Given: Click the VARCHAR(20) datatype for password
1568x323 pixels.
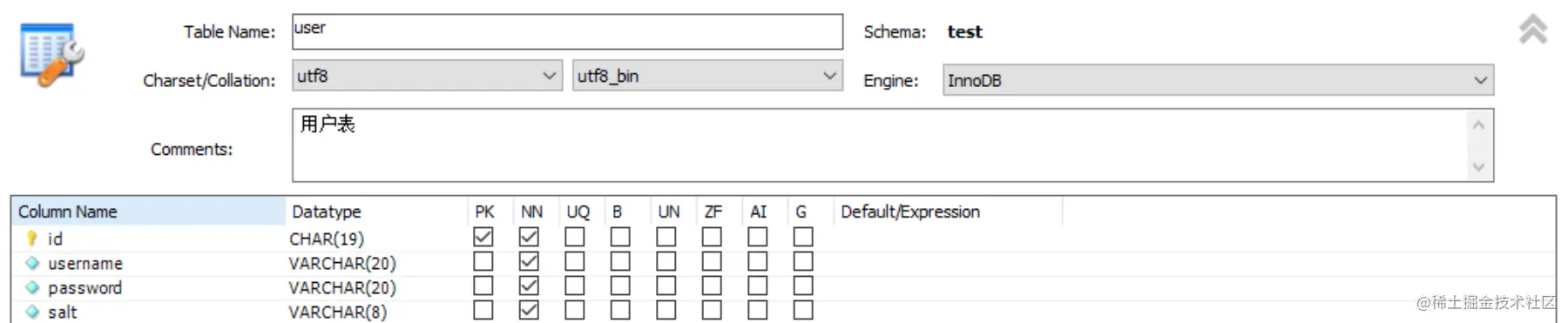Looking at the screenshot, I should (x=376, y=287).
